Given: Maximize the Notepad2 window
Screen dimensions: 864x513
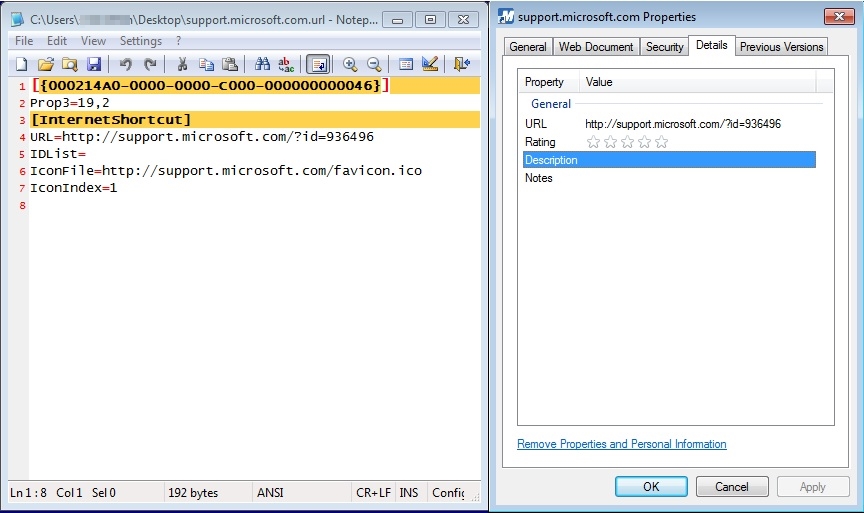Looking at the screenshot, I should point(430,20).
